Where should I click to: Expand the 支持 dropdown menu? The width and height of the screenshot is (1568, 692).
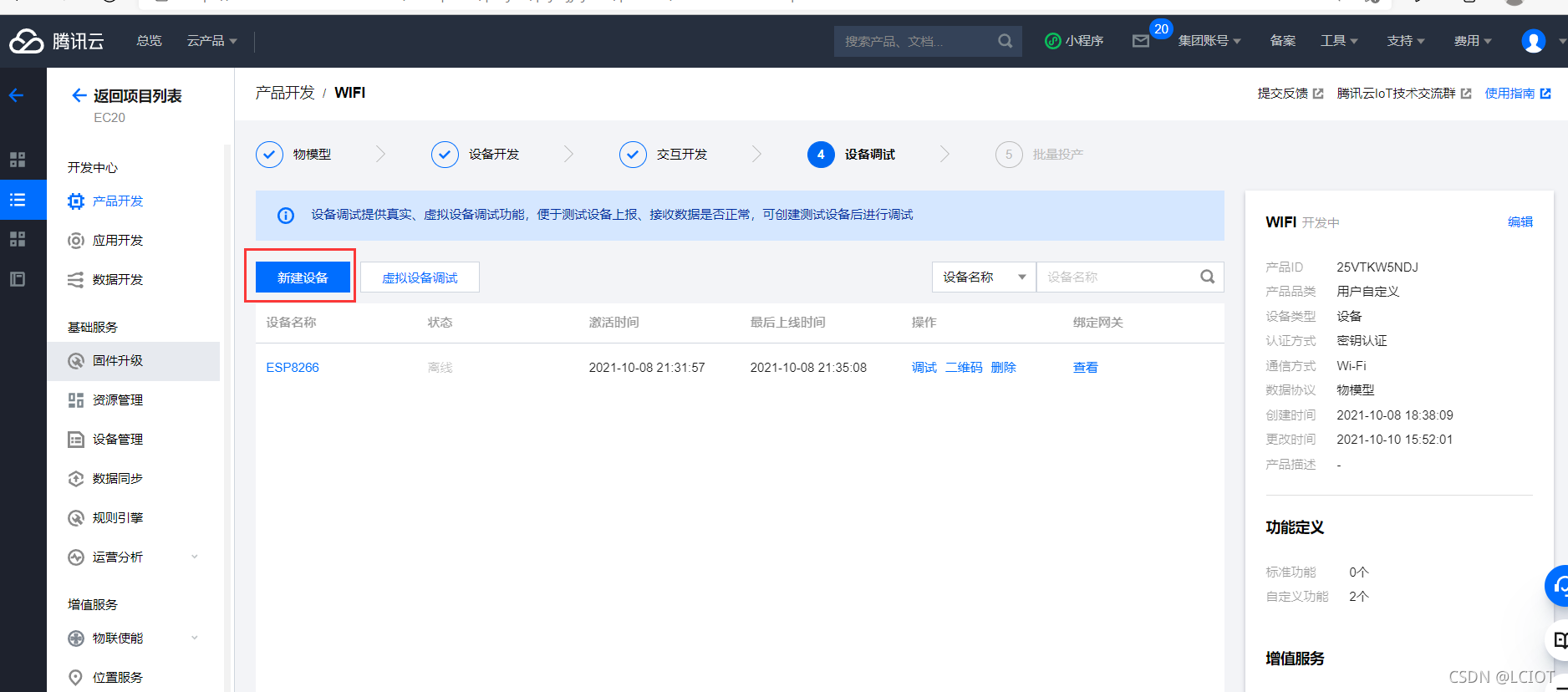point(1406,41)
